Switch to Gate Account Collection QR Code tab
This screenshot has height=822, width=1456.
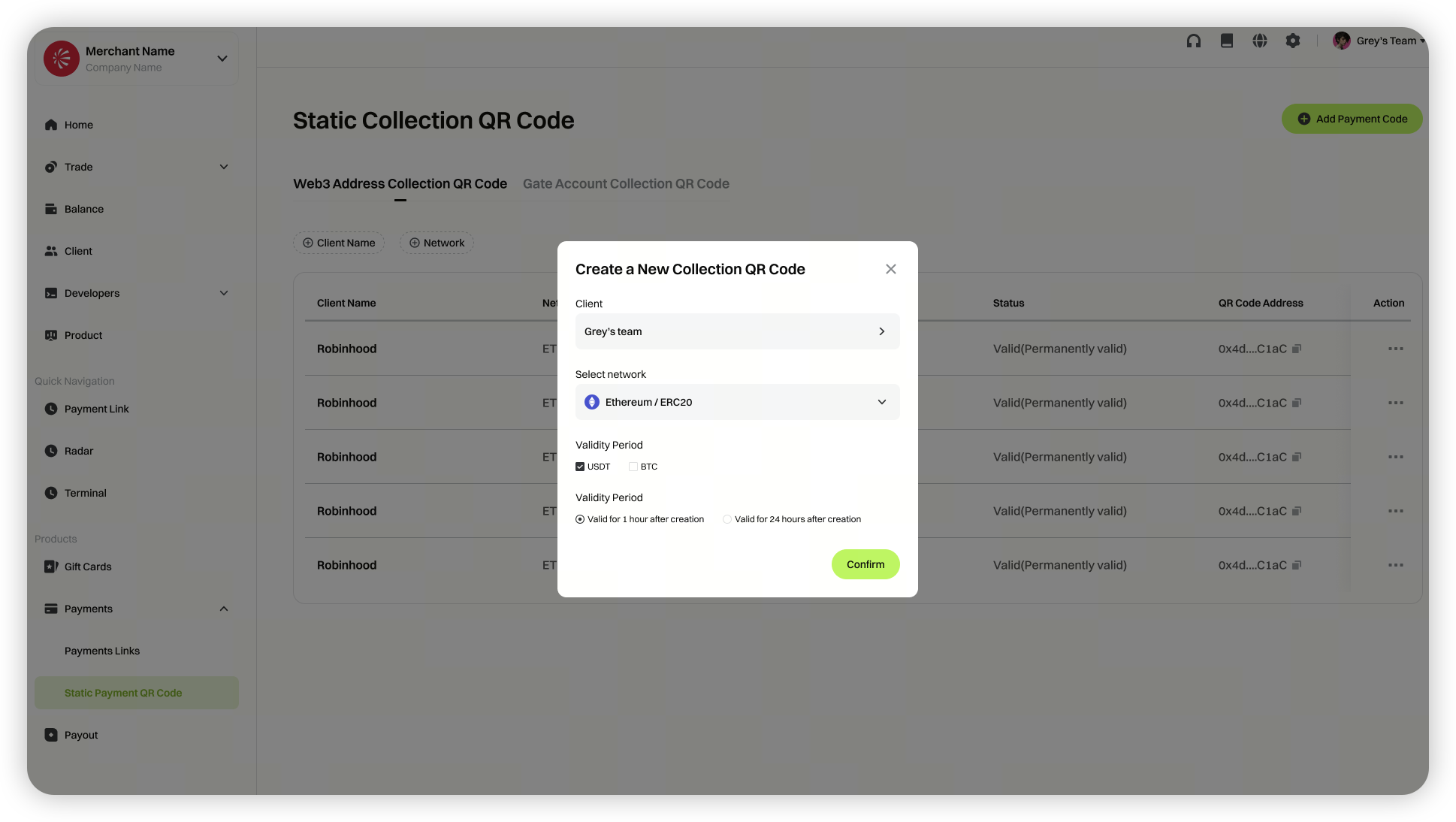tap(626, 183)
